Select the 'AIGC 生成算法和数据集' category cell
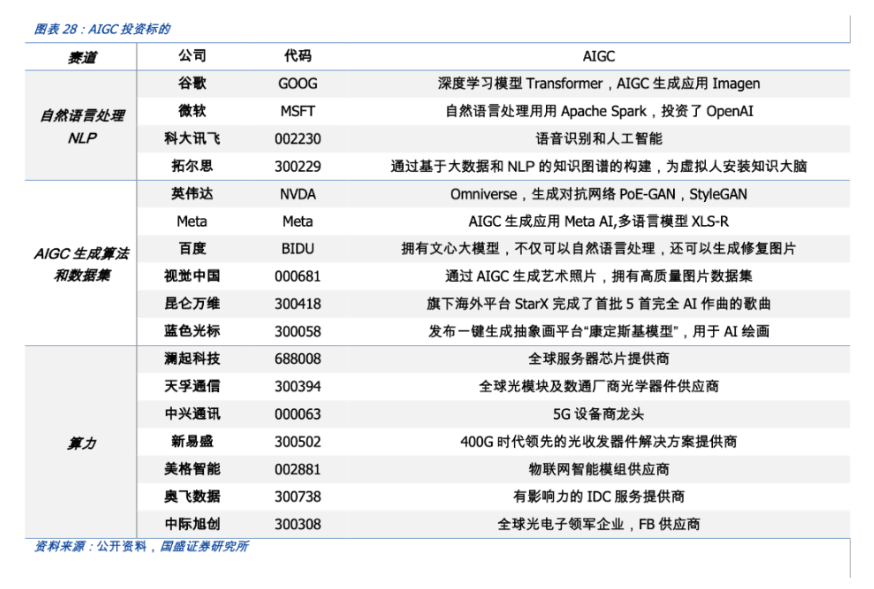The width and height of the screenshot is (874, 589). tap(82, 264)
